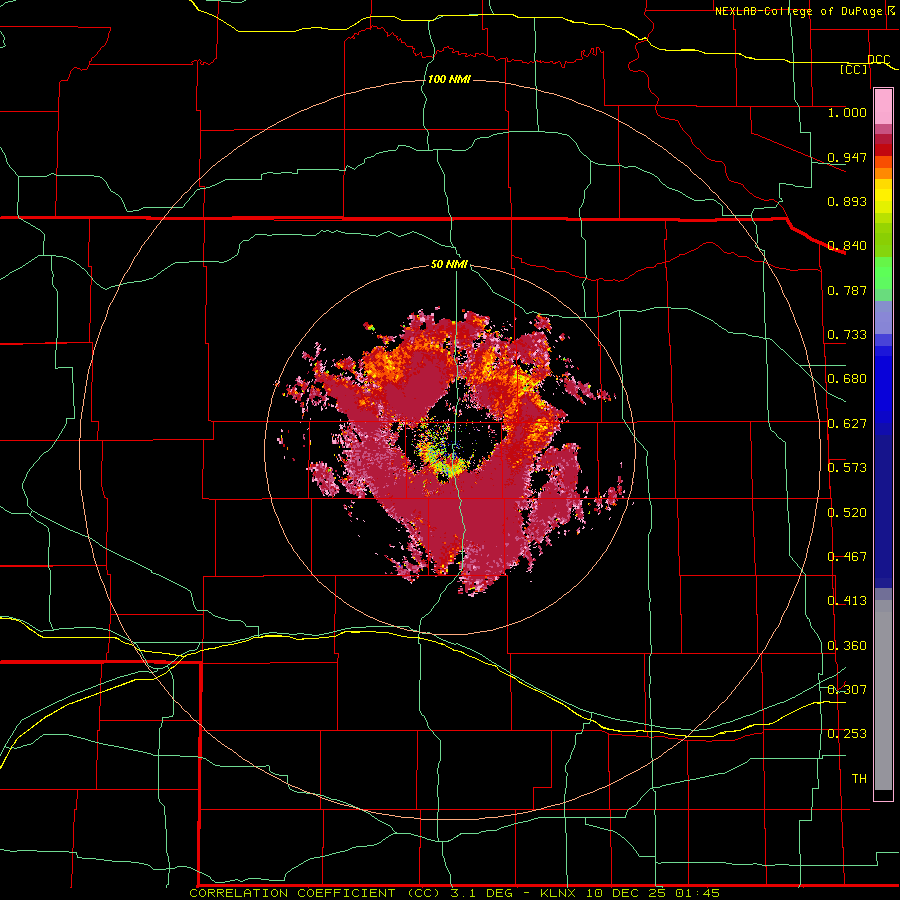Click the 100 NMI range ring label
The height and width of the screenshot is (900, 900).
tap(449, 79)
